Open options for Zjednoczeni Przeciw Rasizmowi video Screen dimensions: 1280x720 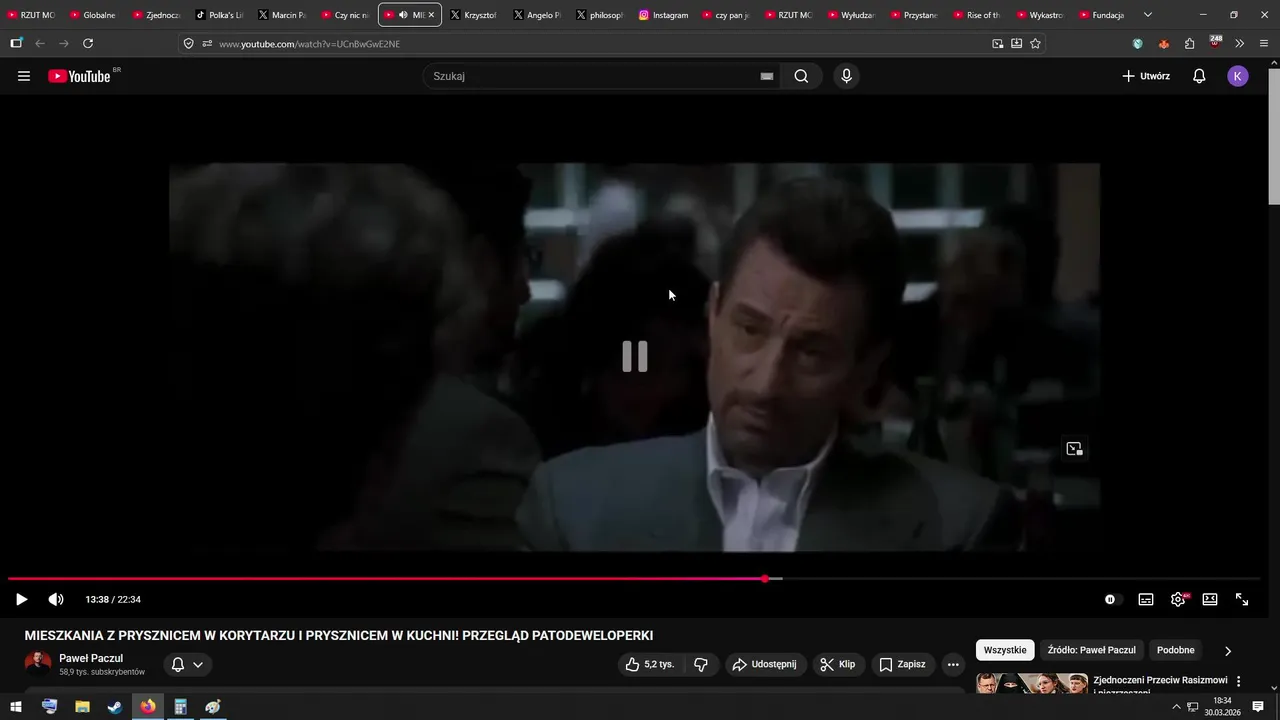tap(1239, 681)
